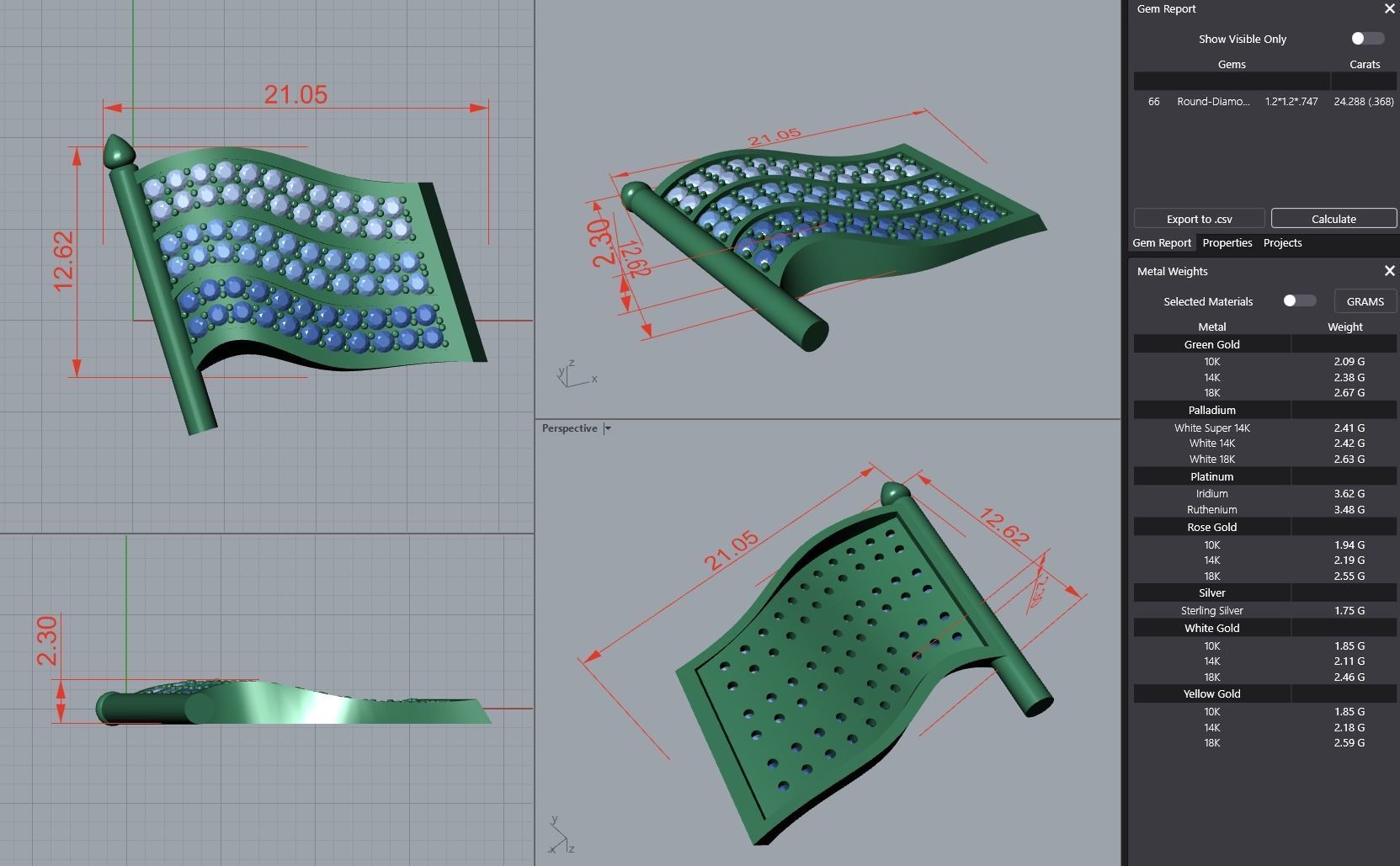Select the gem count value 66
The width and height of the screenshot is (1400, 866).
(1153, 101)
